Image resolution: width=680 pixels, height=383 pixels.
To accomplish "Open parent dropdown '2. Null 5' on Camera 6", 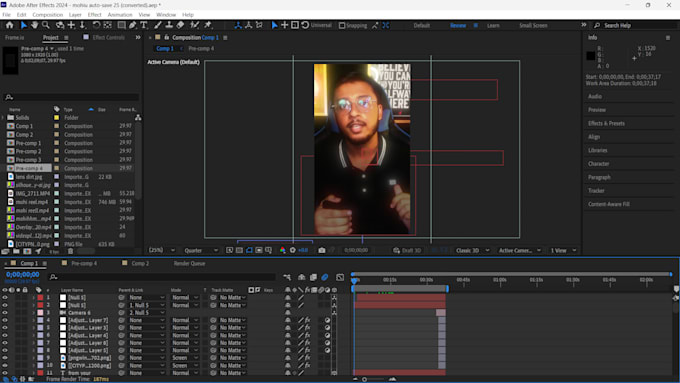I will pyautogui.click(x=147, y=313).
